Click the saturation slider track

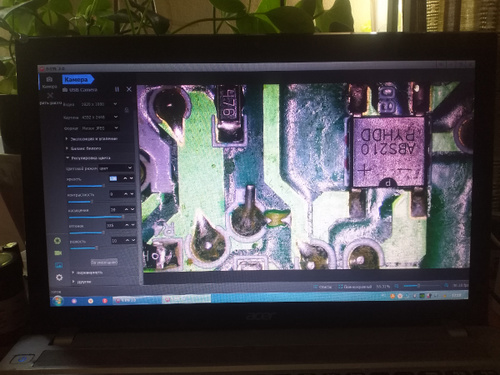[96, 217]
